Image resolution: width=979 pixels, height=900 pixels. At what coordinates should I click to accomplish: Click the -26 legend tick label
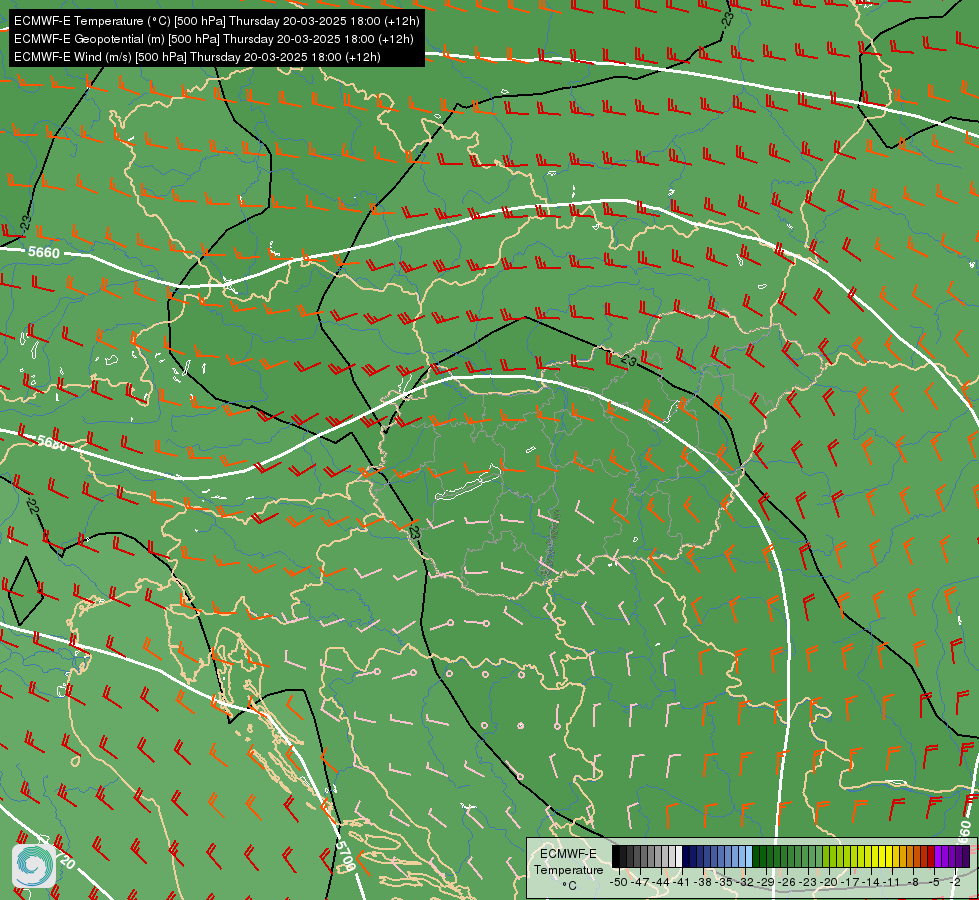787,883
